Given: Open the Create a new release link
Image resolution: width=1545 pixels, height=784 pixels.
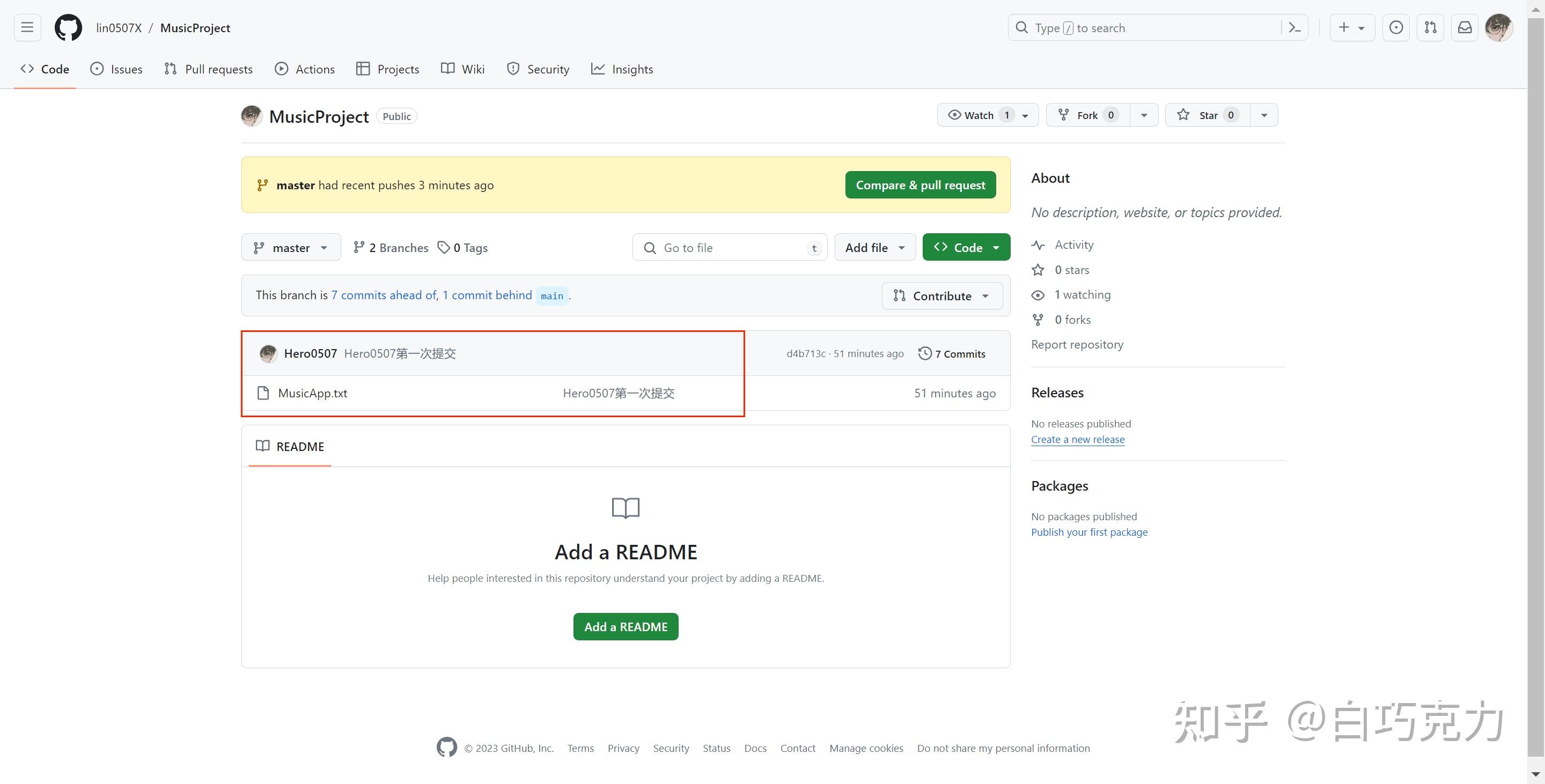Looking at the screenshot, I should [1077, 439].
